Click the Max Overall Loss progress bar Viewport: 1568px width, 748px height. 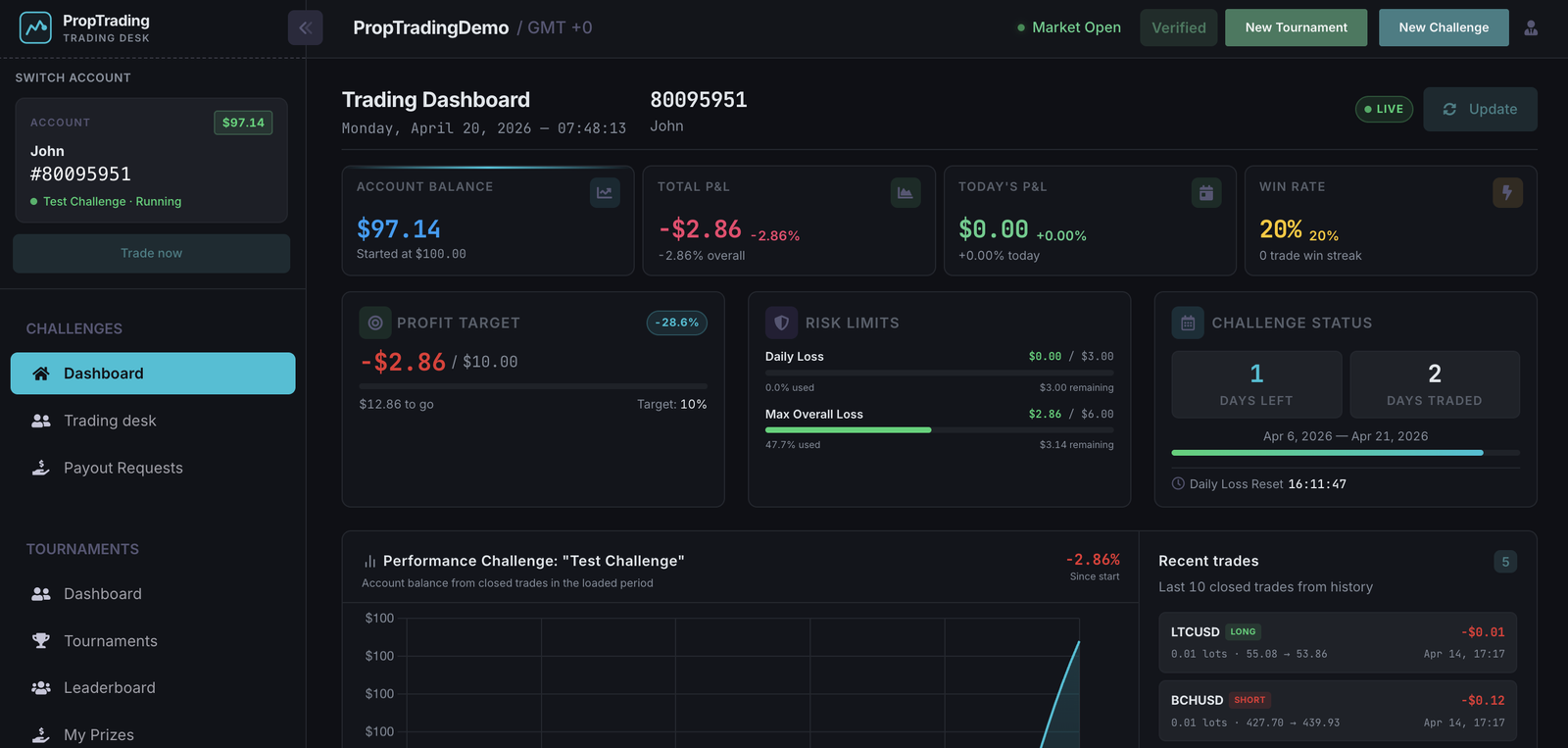coord(939,429)
